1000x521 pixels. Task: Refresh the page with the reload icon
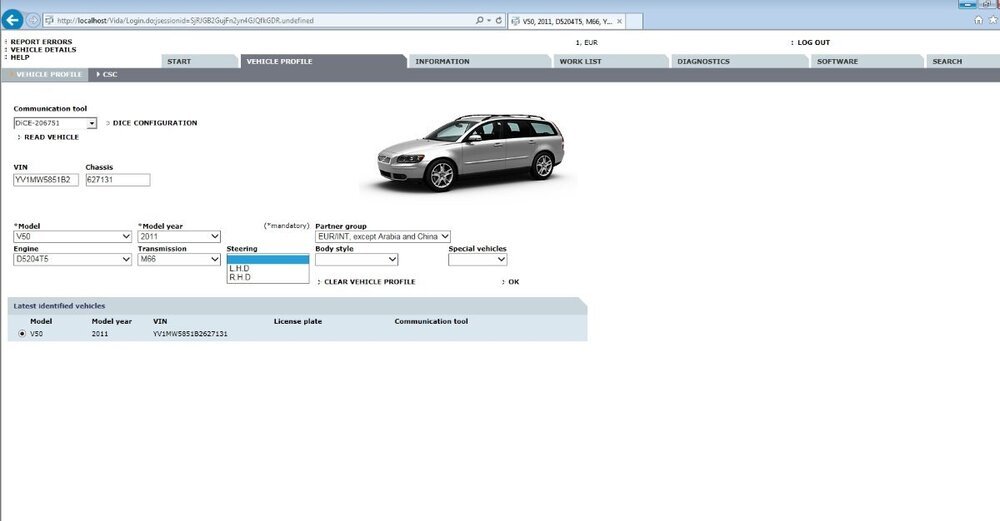pos(499,20)
